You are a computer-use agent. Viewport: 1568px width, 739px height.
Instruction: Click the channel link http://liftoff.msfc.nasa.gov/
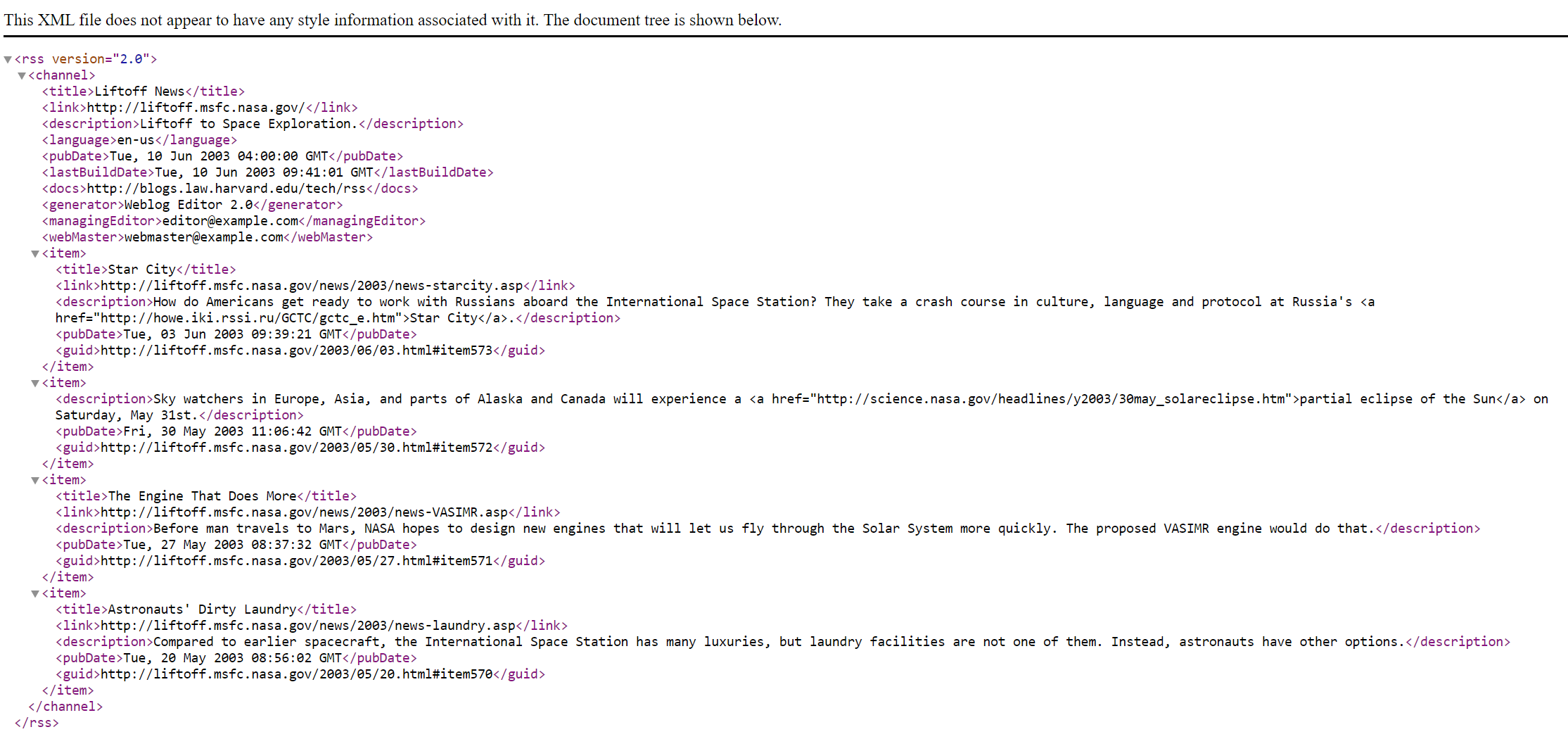[x=196, y=108]
